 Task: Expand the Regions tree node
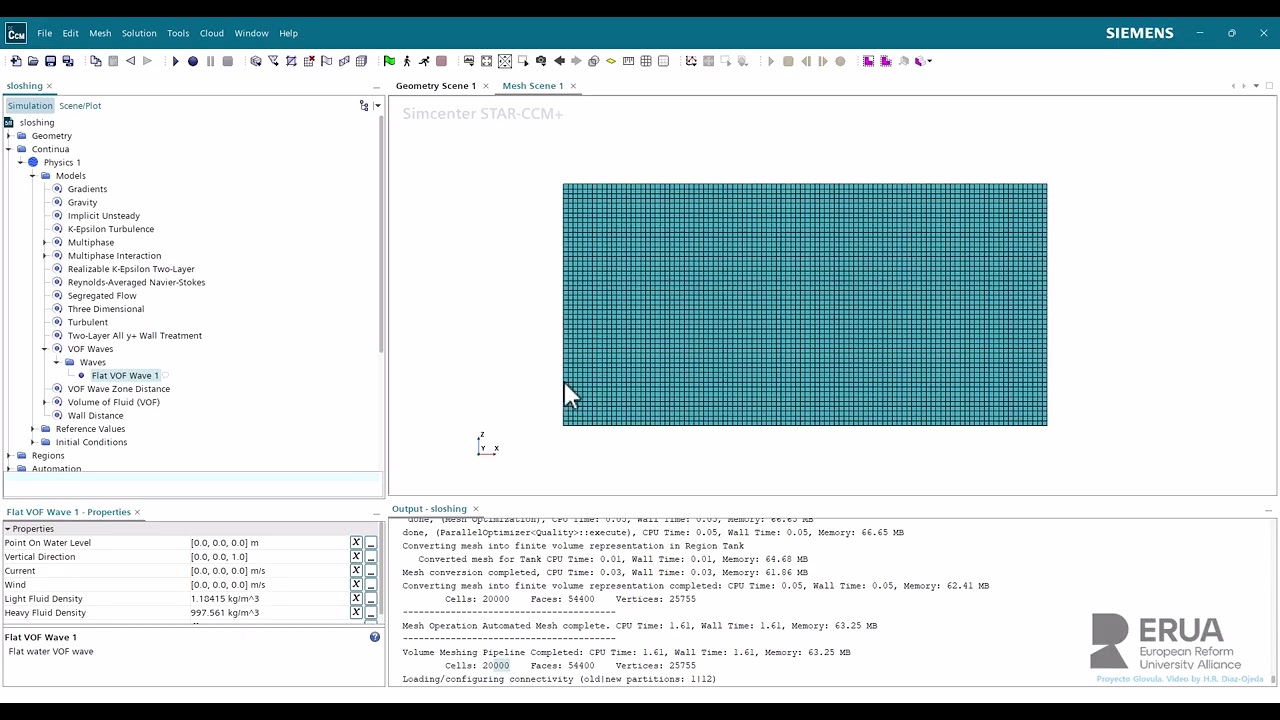coord(9,455)
